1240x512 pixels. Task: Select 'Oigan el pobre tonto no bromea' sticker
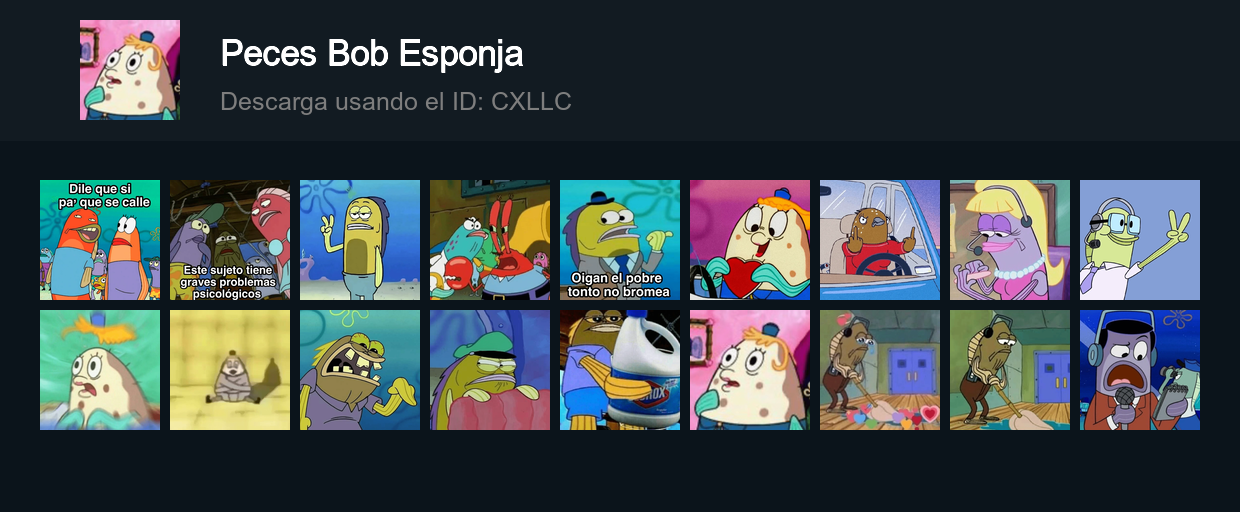coord(620,240)
